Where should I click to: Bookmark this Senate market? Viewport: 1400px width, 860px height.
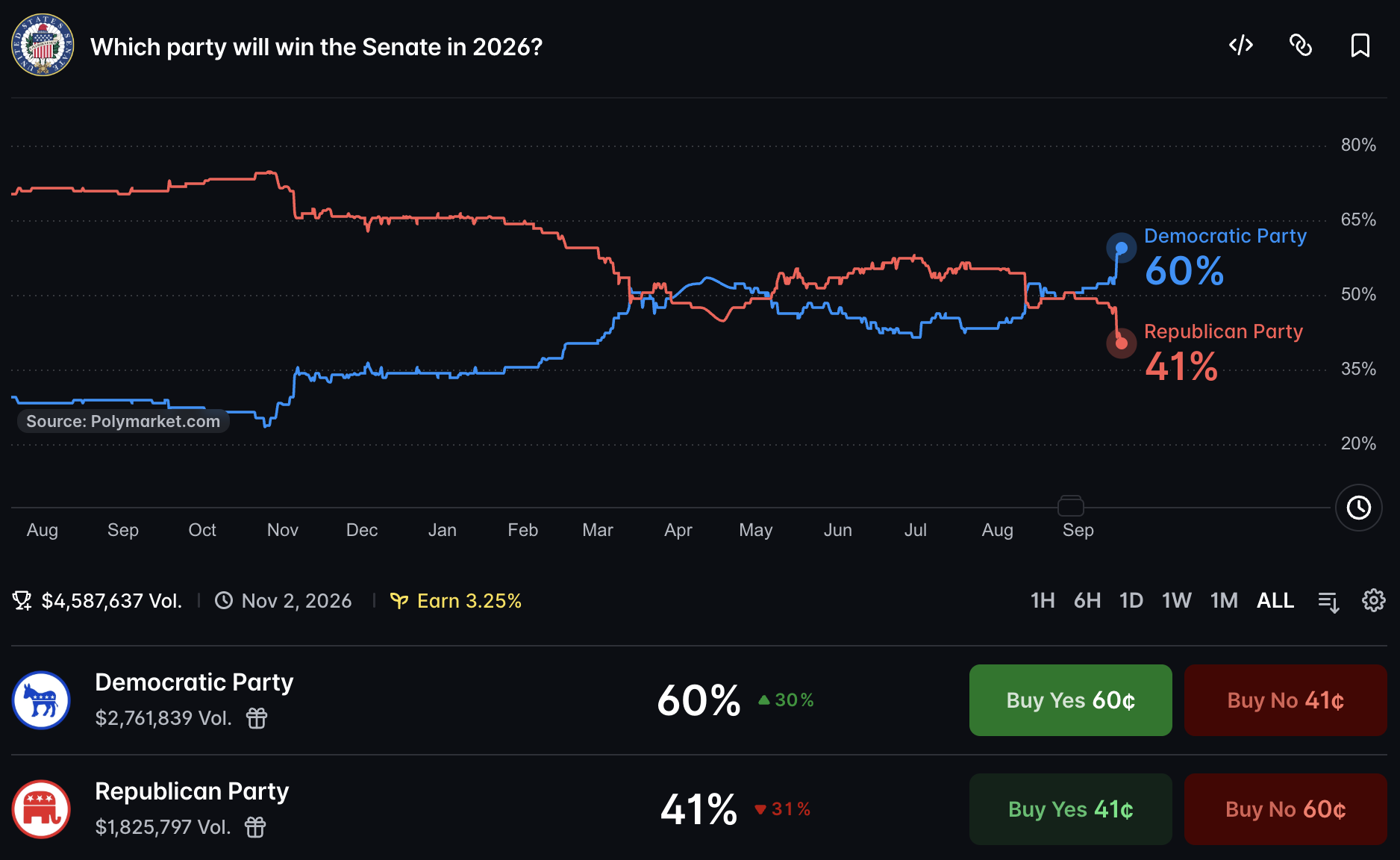pos(1360,46)
